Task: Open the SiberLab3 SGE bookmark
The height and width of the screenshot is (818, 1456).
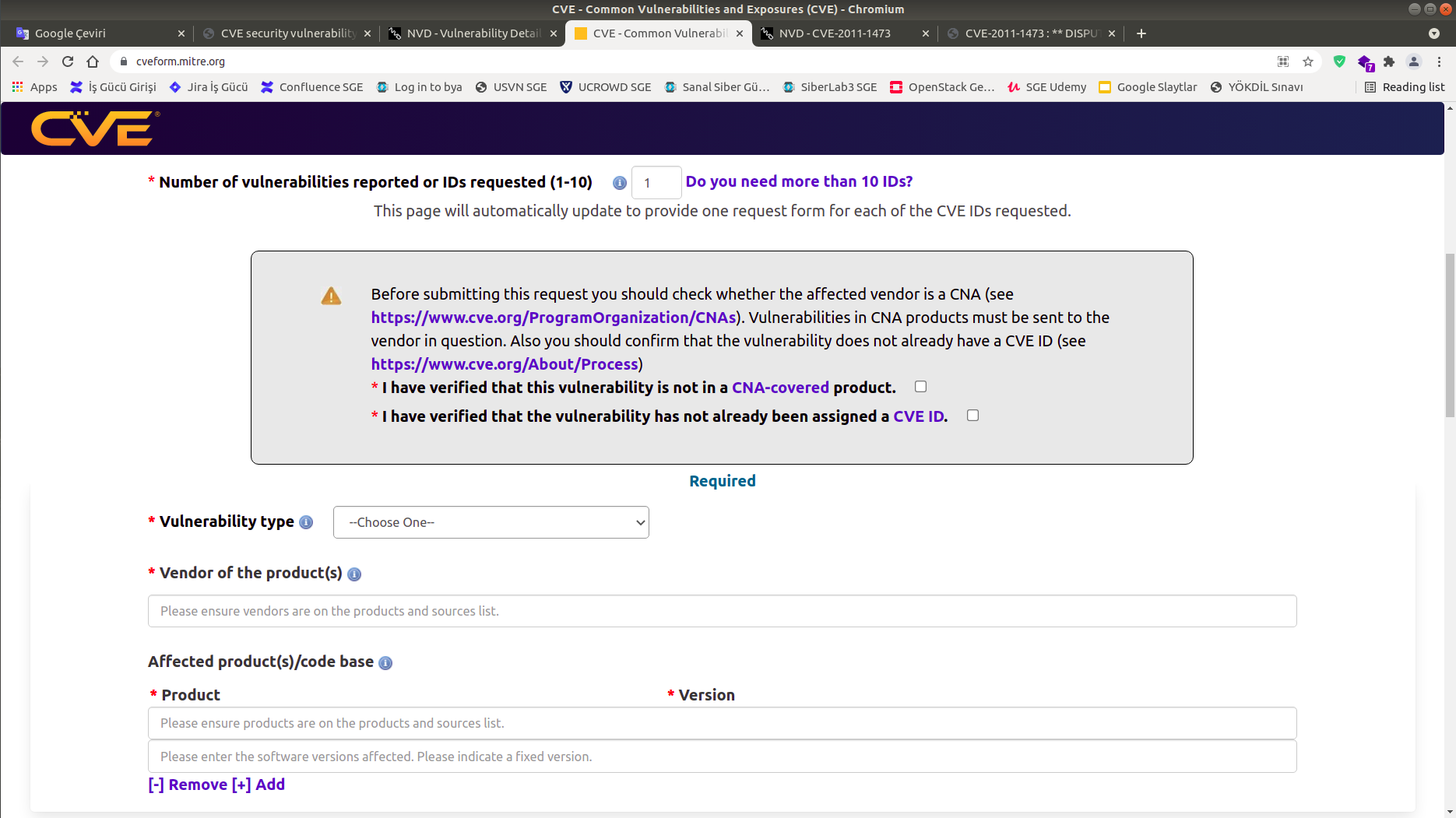Action: pos(830,87)
